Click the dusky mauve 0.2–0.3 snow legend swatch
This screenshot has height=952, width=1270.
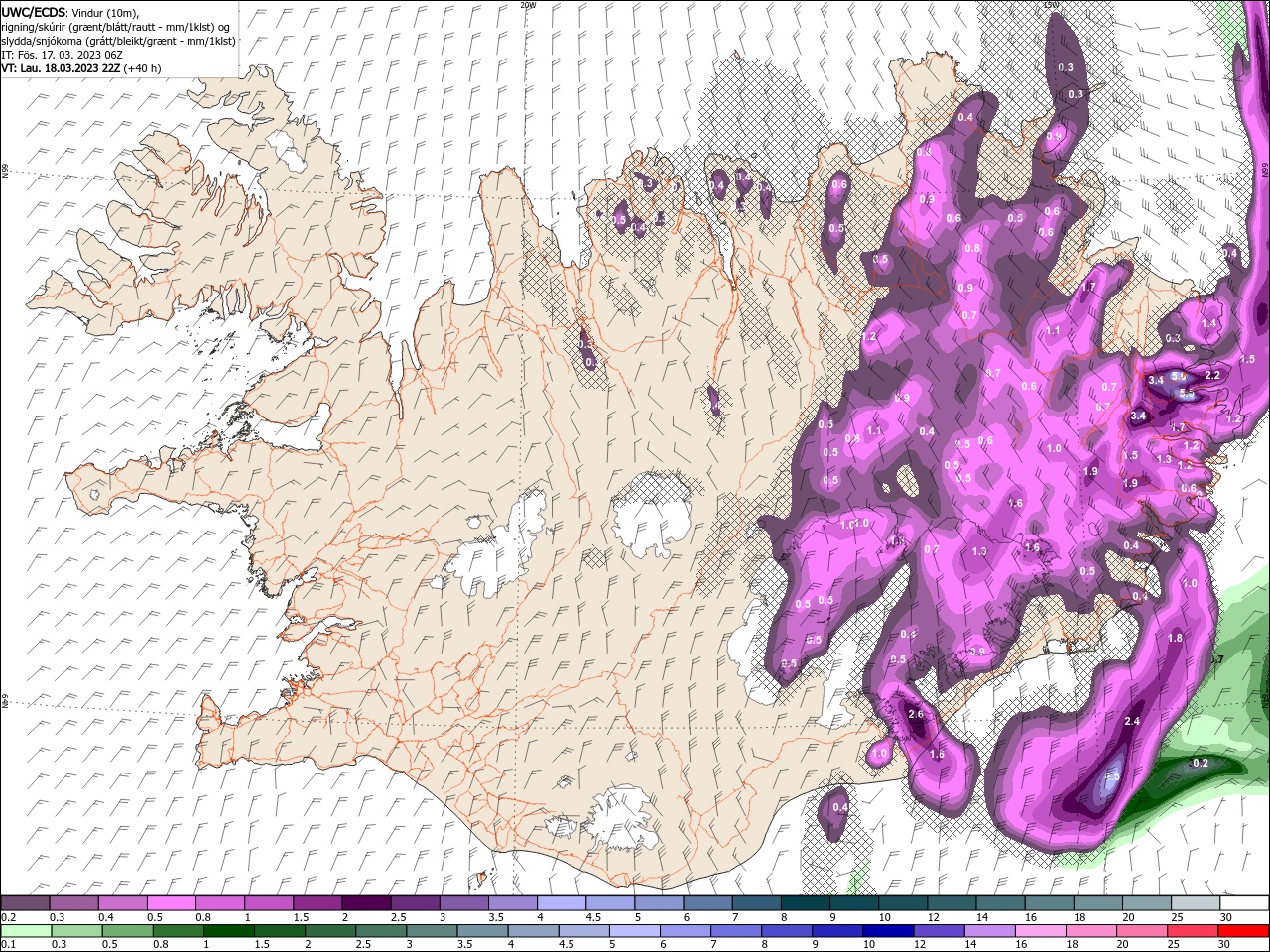pyautogui.click(x=25, y=903)
